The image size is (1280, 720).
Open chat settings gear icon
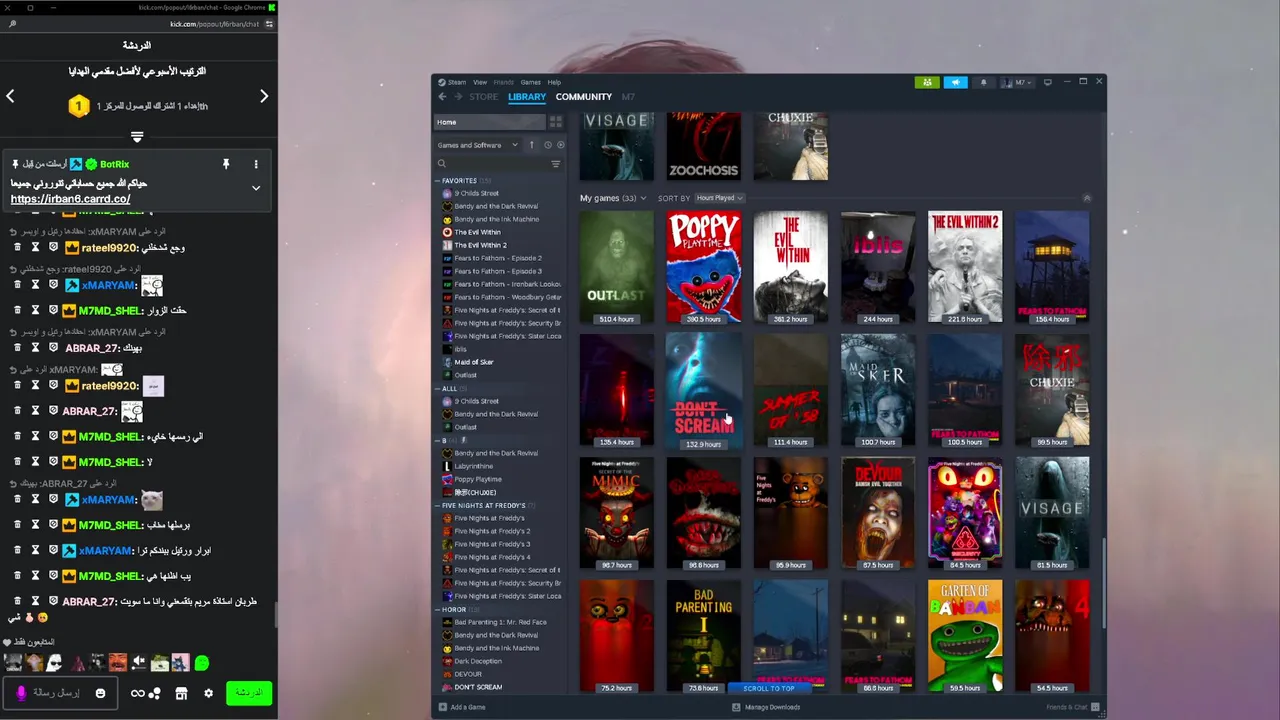[x=208, y=693]
